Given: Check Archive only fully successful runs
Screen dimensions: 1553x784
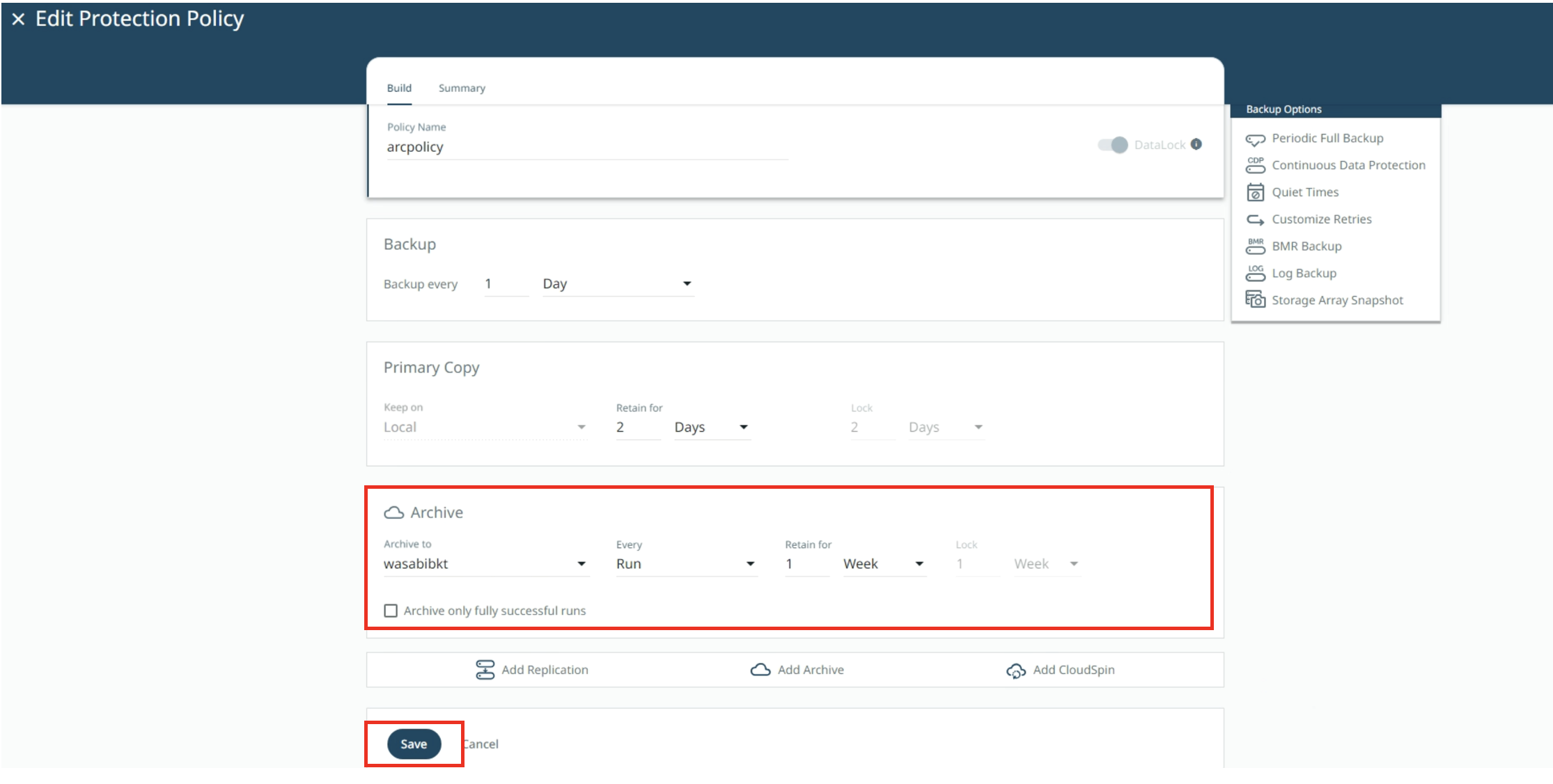Looking at the screenshot, I should coord(391,611).
